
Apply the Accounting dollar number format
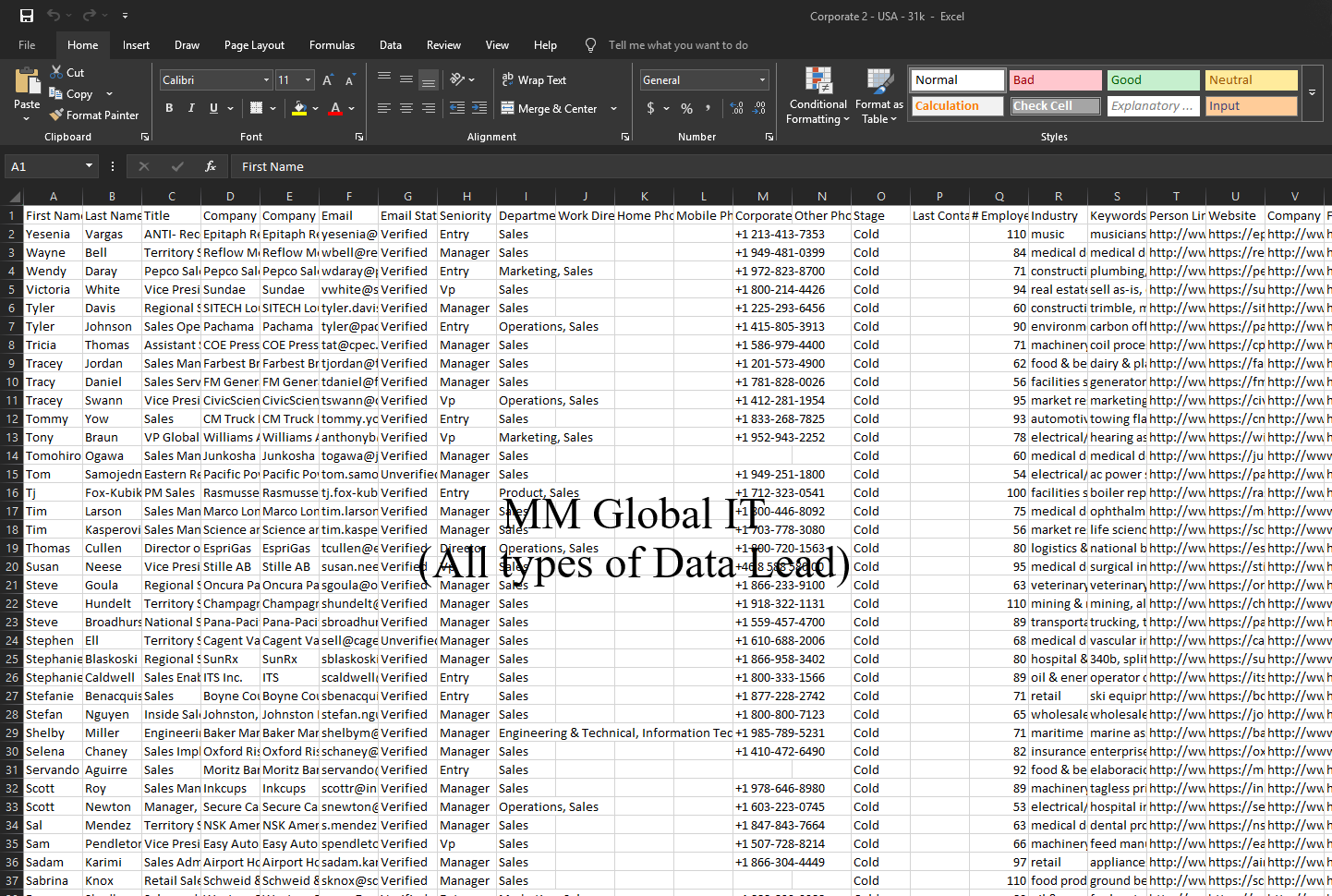pyautogui.click(x=650, y=108)
